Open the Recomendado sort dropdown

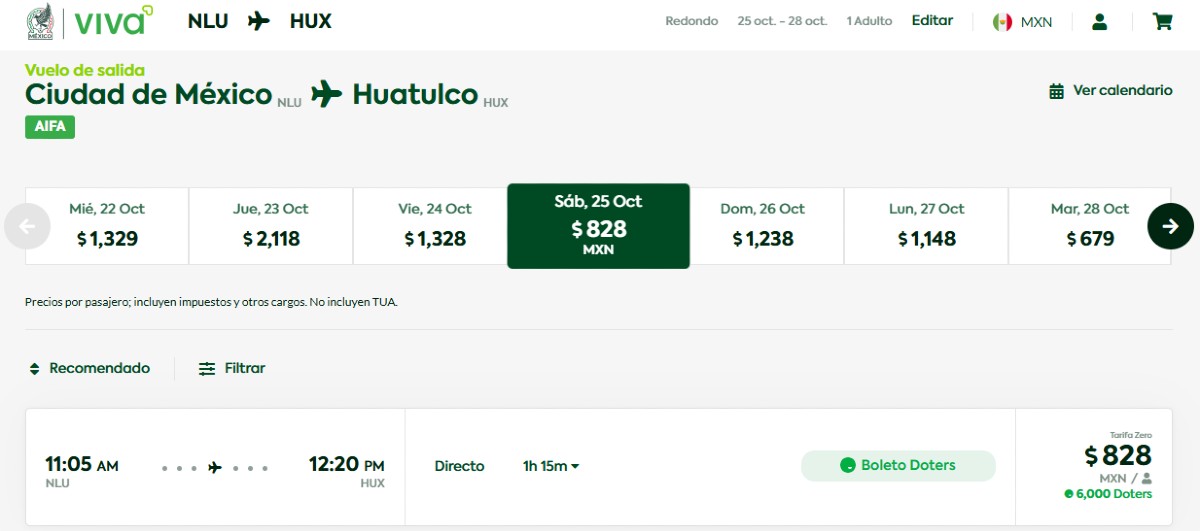coord(90,369)
